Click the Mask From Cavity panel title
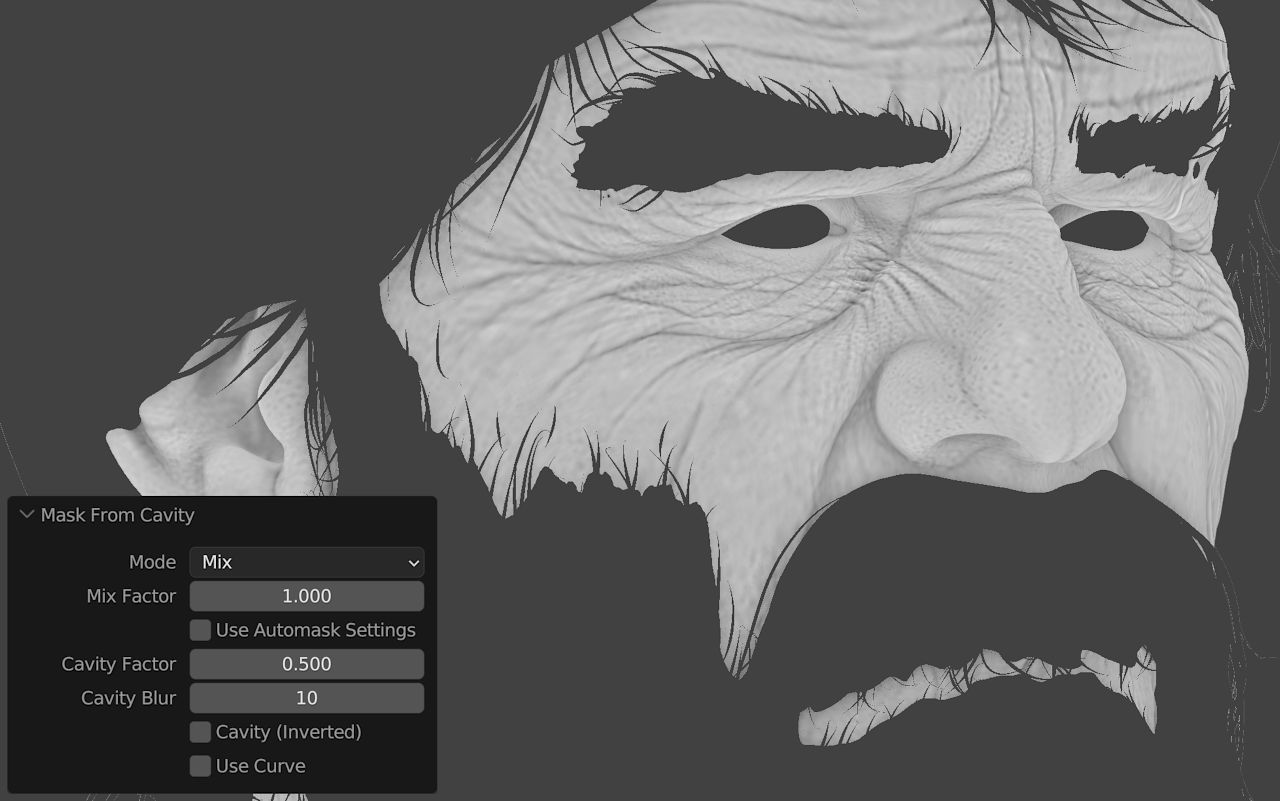 117,515
